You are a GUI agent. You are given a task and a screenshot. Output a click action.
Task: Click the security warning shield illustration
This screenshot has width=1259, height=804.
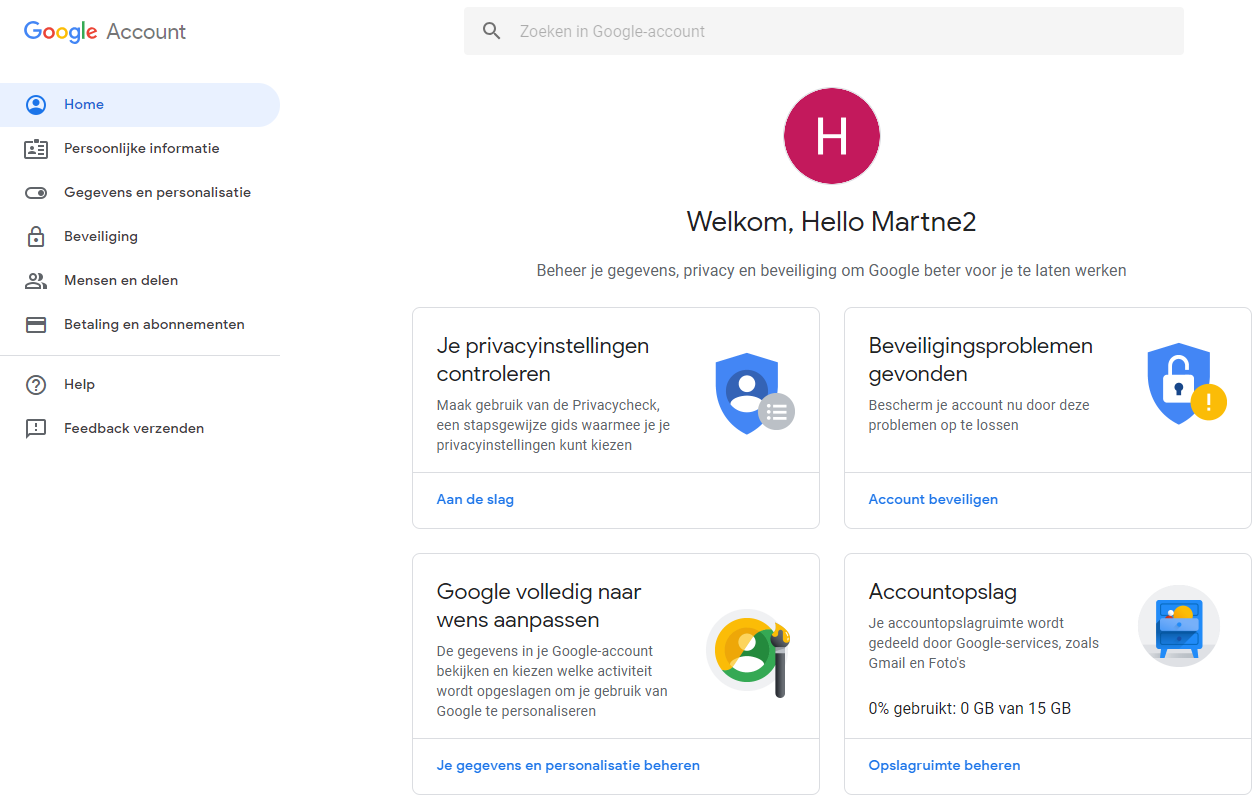click(1185, 383)
